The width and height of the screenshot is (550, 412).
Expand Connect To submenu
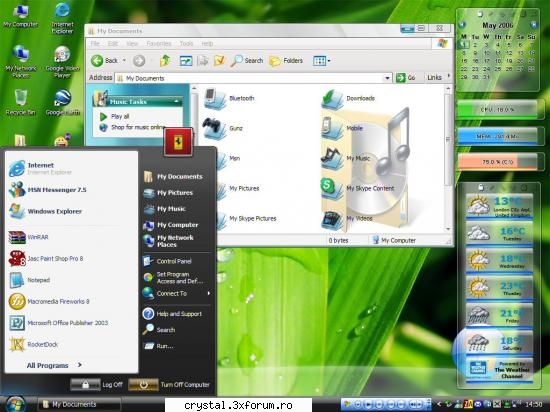(x=176, y=293)
